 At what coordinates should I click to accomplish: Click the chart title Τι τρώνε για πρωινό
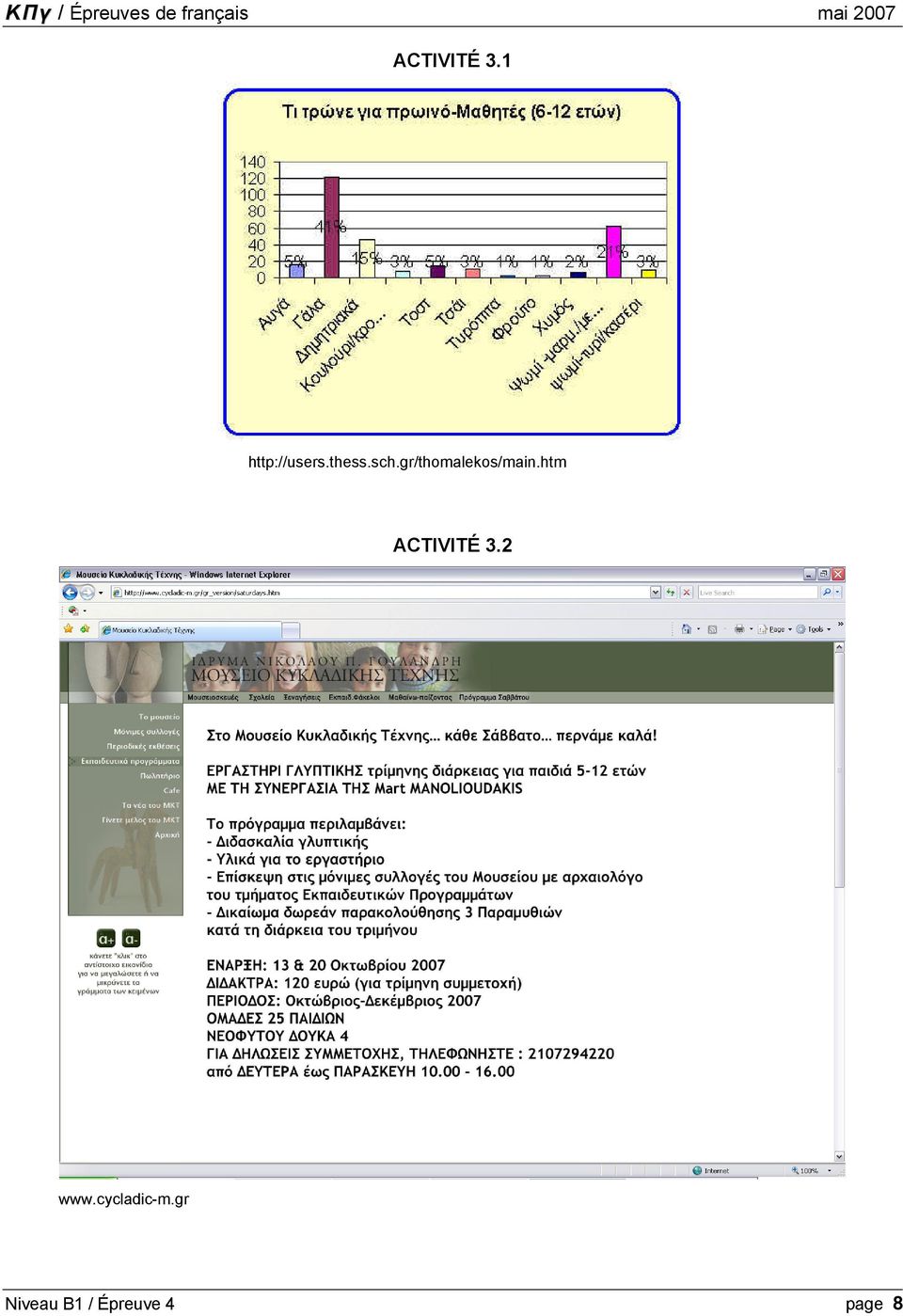click(451, 112)
